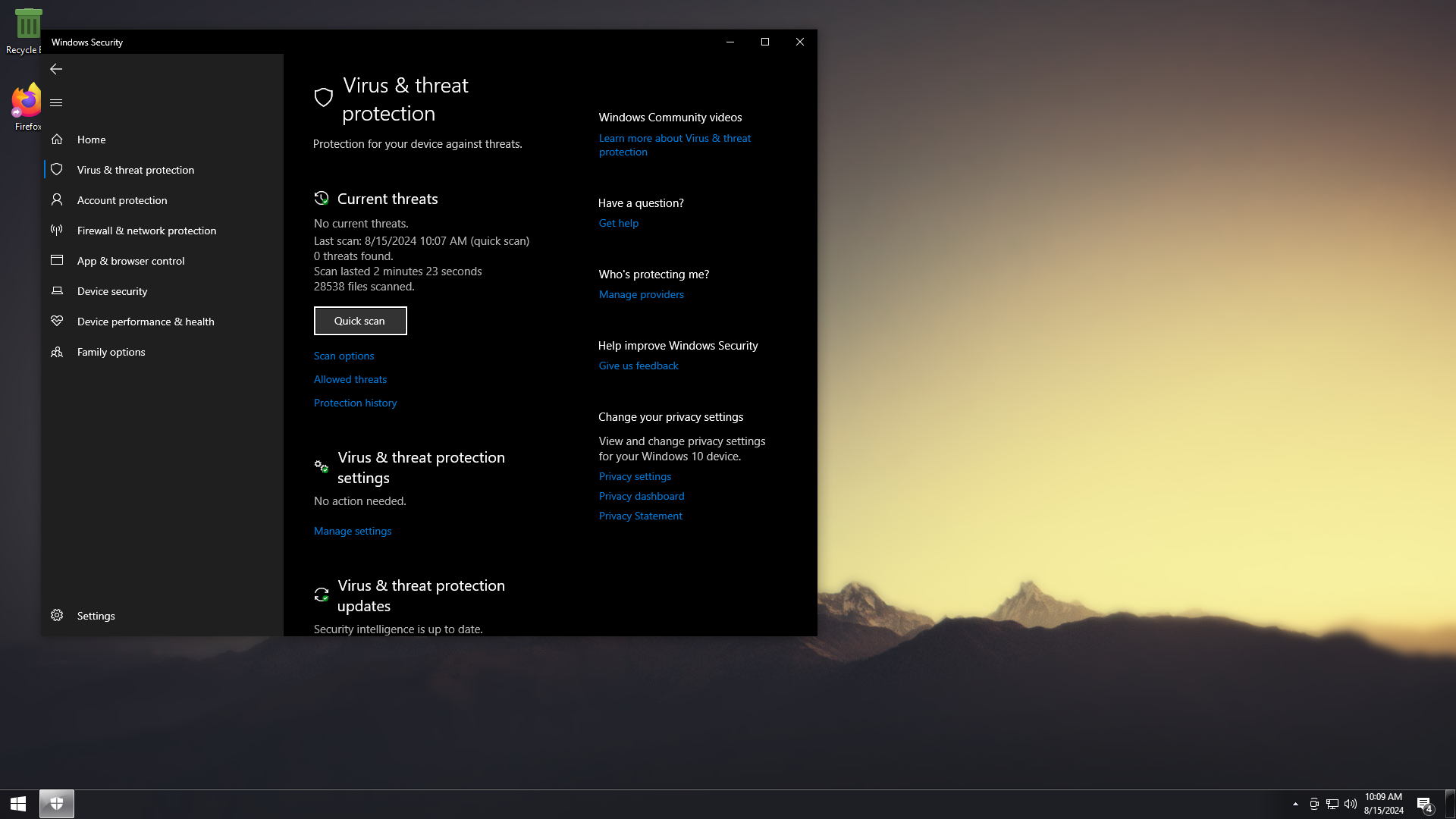
Task: Click Manage settings link
Action: pyautogui.click(x=353, y=531)
